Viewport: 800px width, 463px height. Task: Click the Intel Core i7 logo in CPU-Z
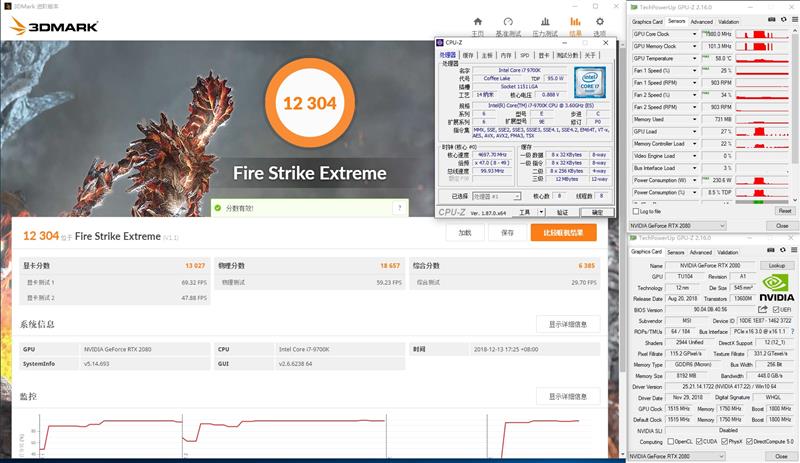[x=589, y=82]
